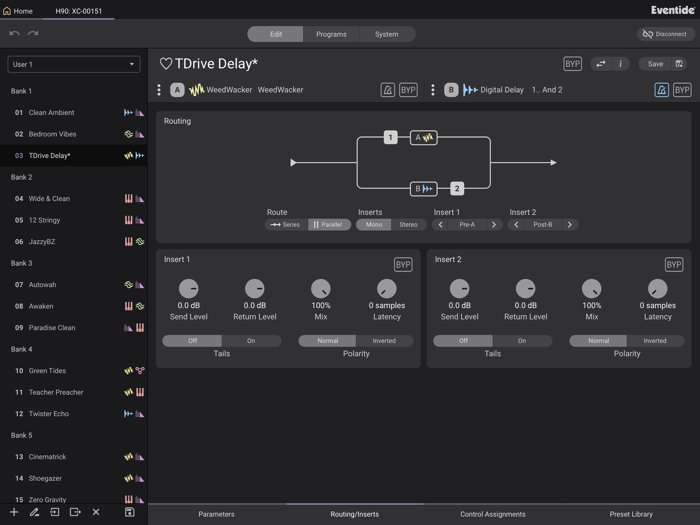
Task: Select program 01 Clean Ambient
Action: (74, 112)
